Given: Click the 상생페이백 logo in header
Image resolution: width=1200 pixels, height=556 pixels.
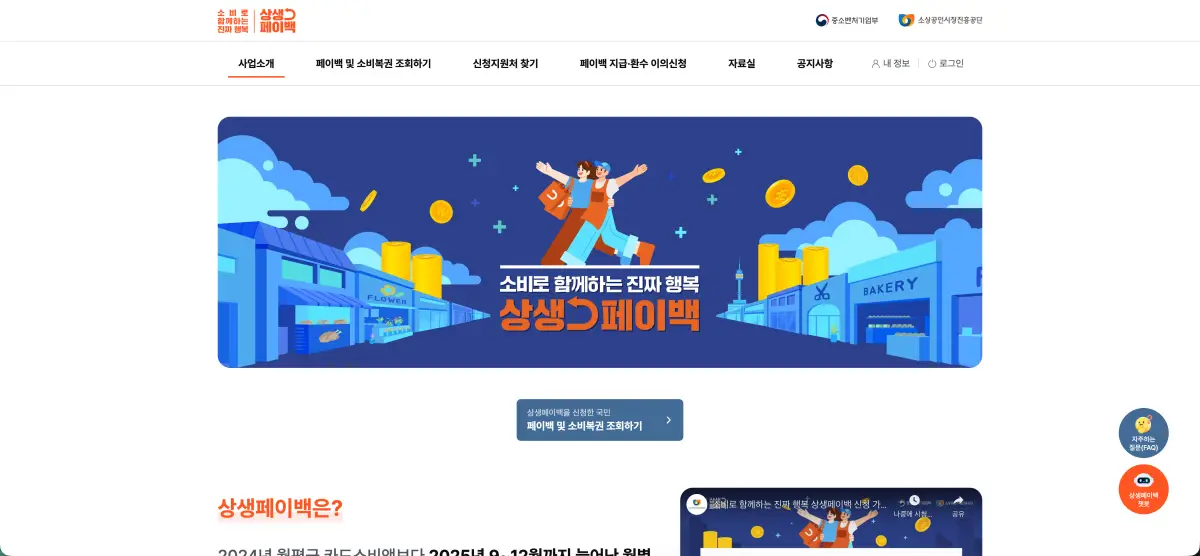Looking at the screenshot, I should tap(256, 20).
